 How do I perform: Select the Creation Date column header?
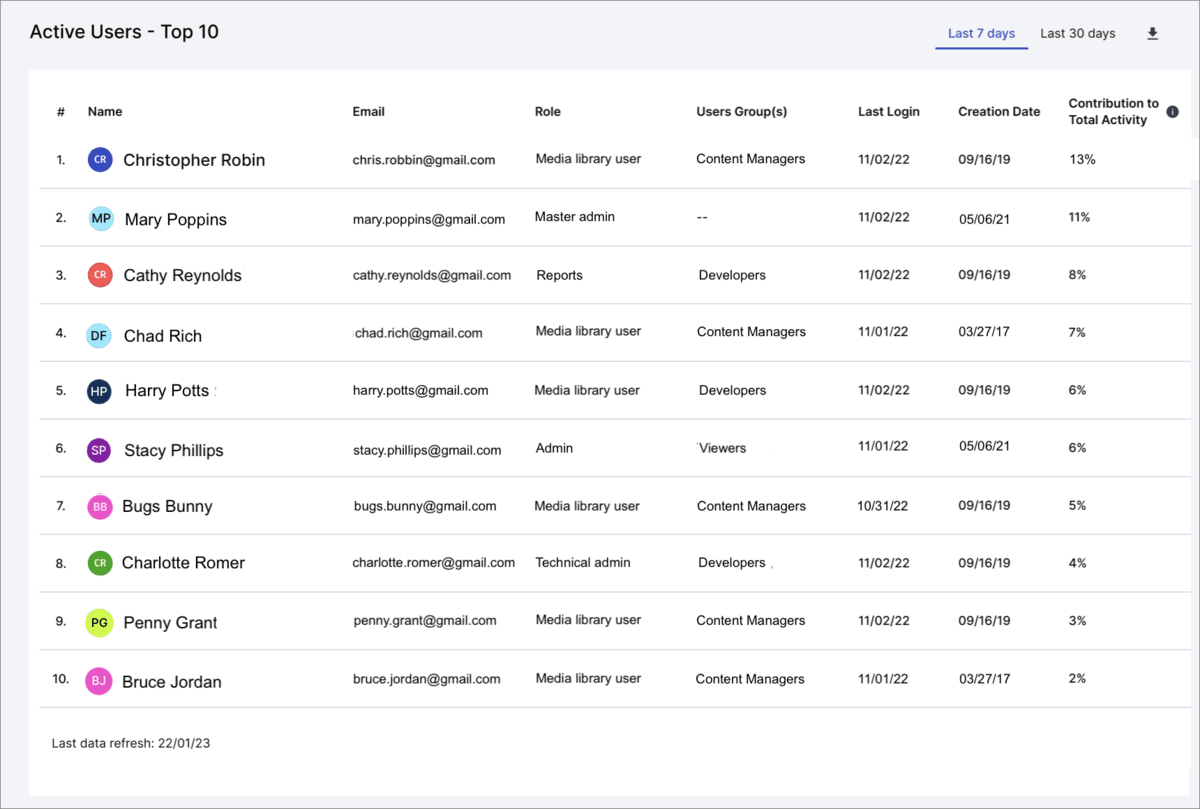point(999,112)
